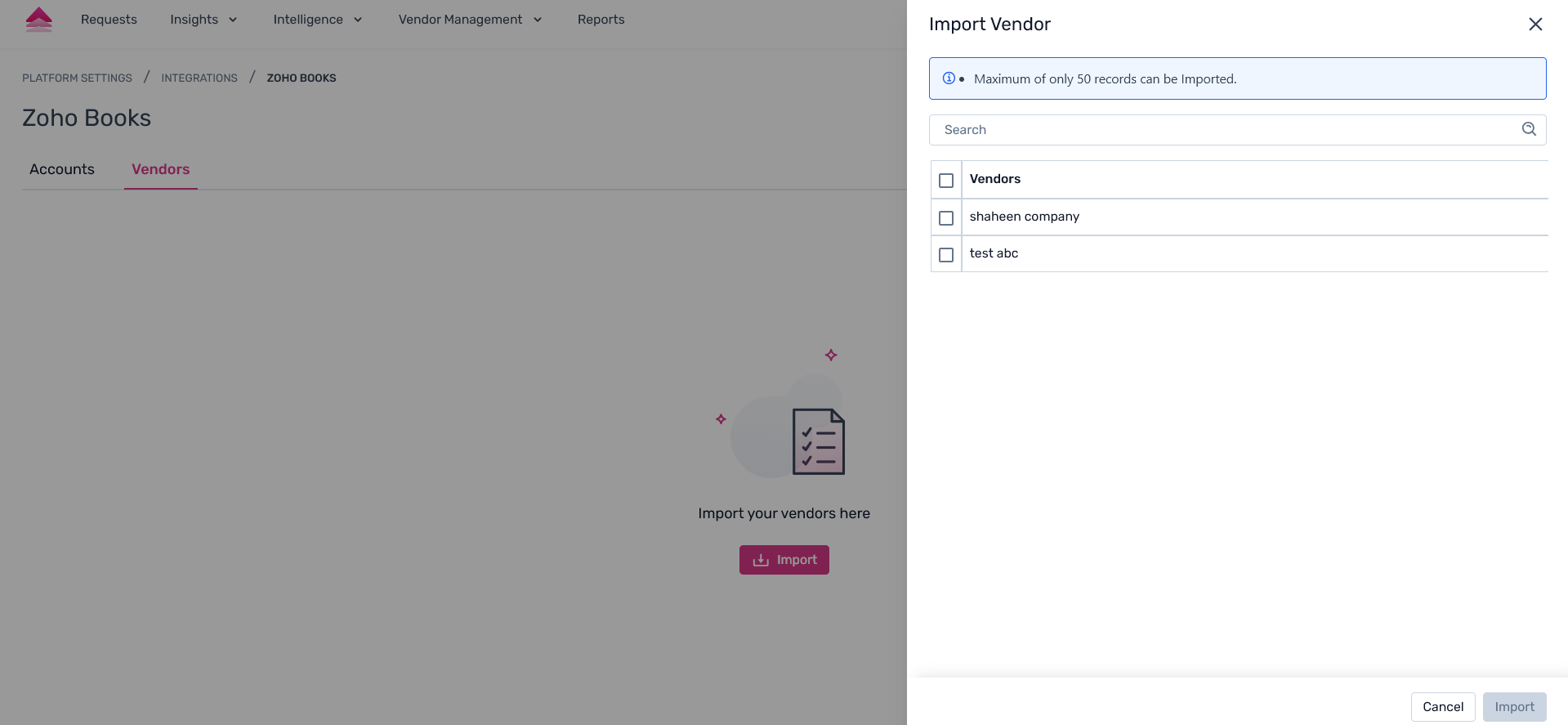Click the search magnifier icon

[1529, 129]
